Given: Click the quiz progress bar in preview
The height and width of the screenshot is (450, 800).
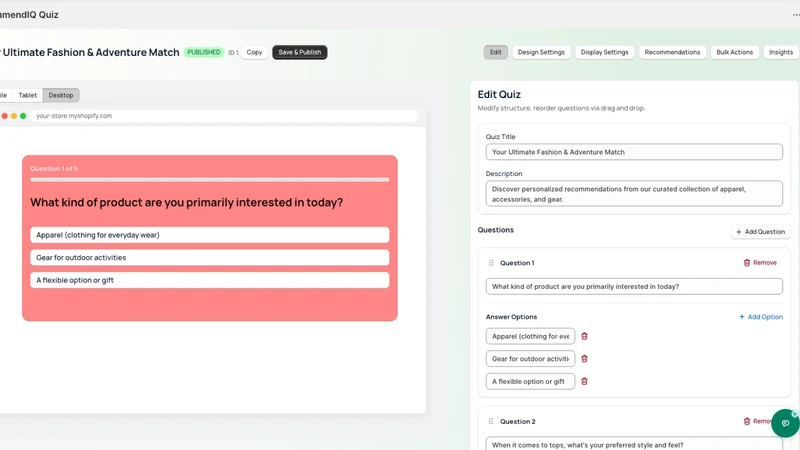Looking at the screenshot, I should (210, 180).
